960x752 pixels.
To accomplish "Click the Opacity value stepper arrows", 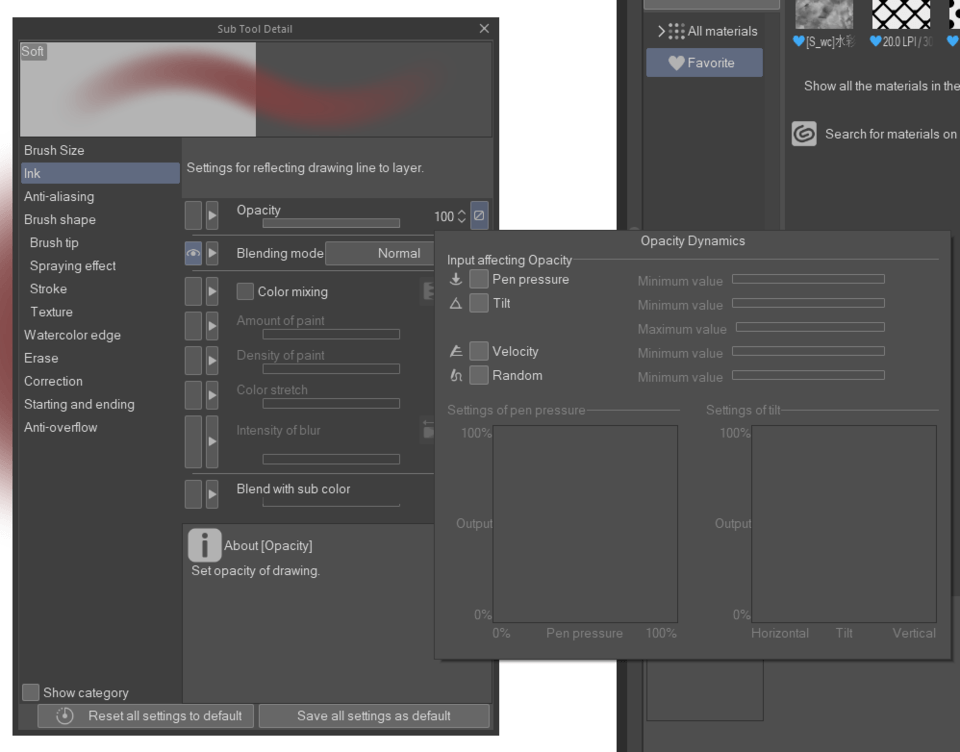I will point(462,216).
